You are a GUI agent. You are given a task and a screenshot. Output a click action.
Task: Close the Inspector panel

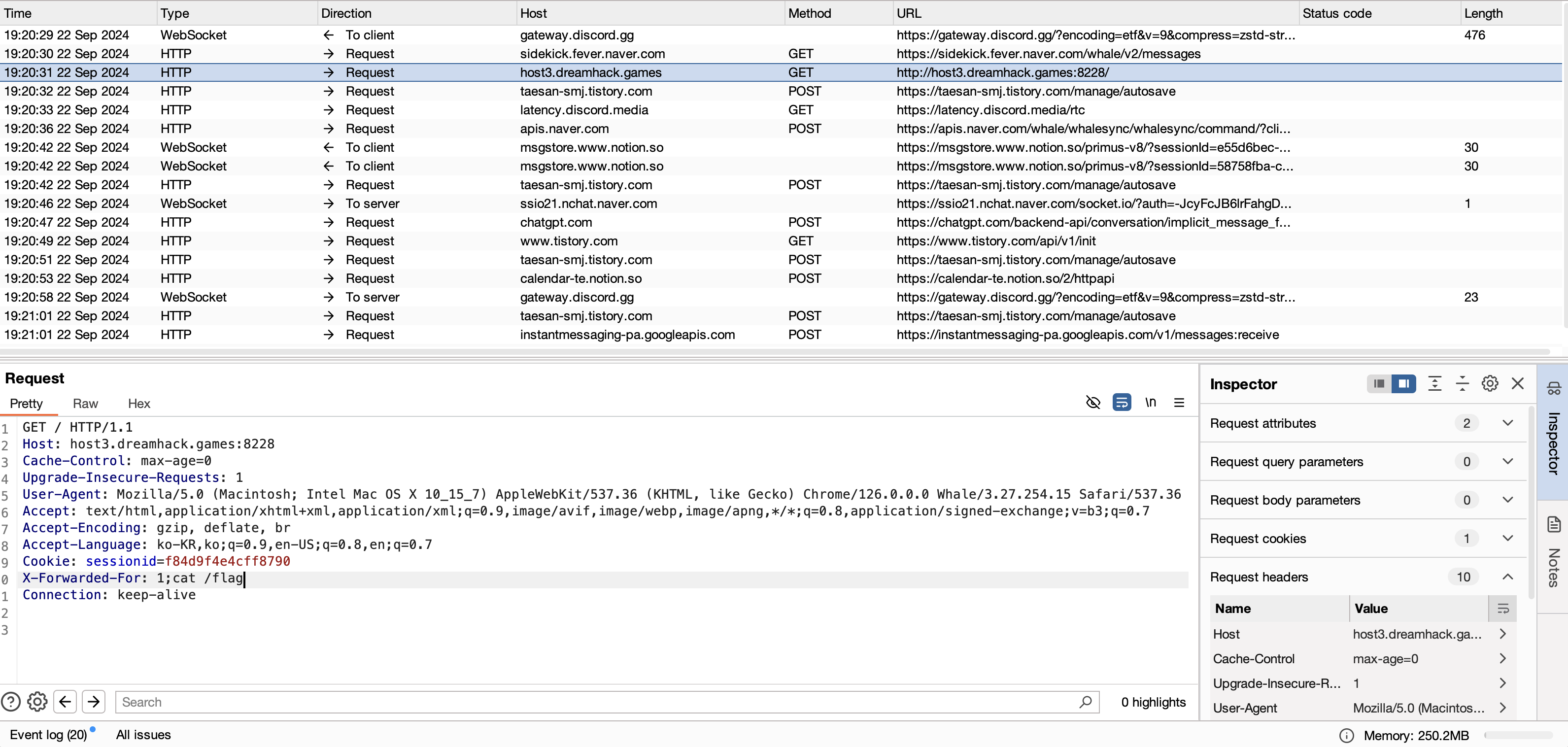click(1517, 383)
